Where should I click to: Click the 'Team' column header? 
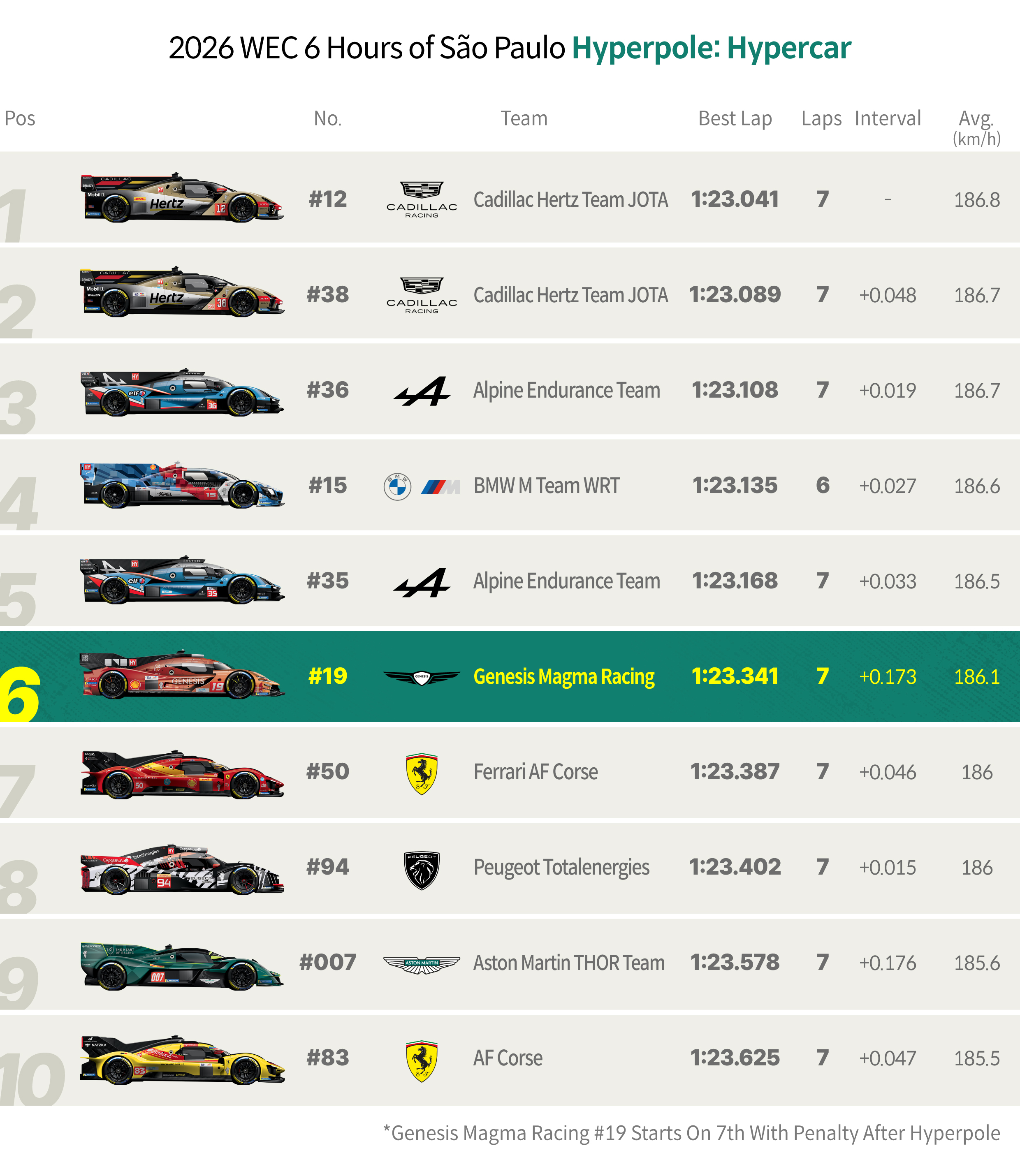(x=524, y=118)
